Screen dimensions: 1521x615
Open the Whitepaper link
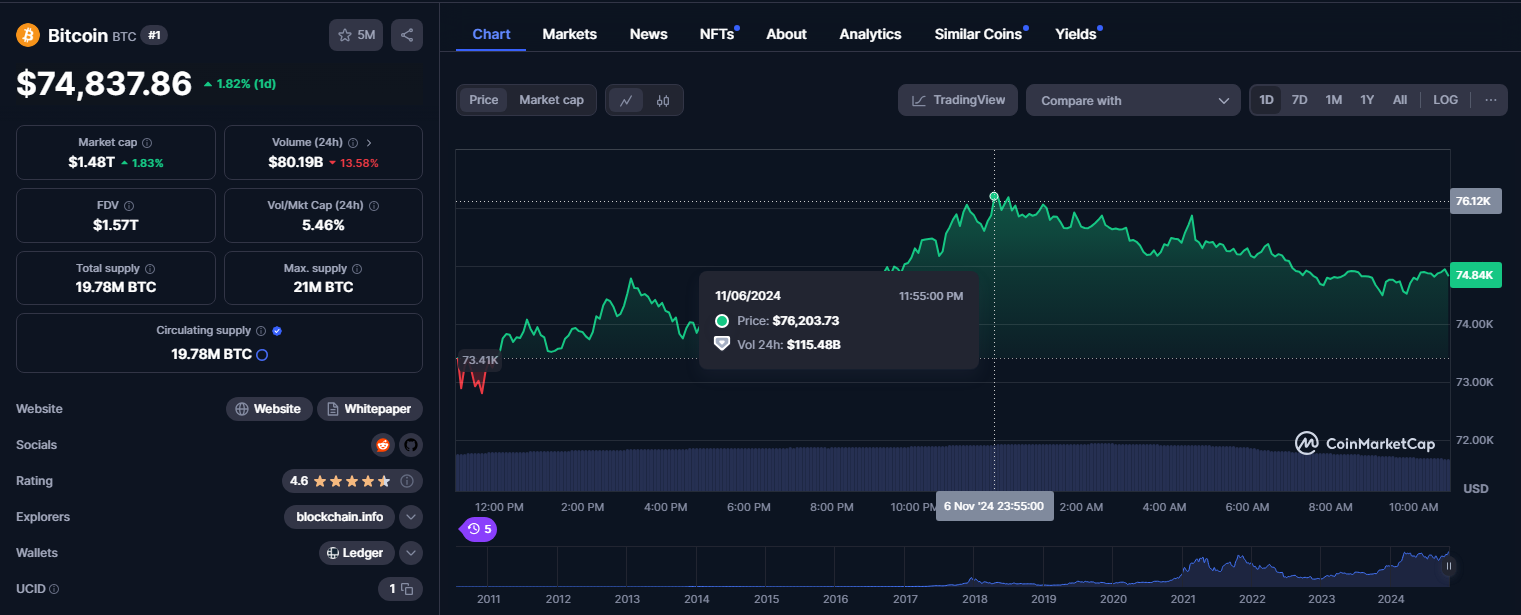point(370,409)
